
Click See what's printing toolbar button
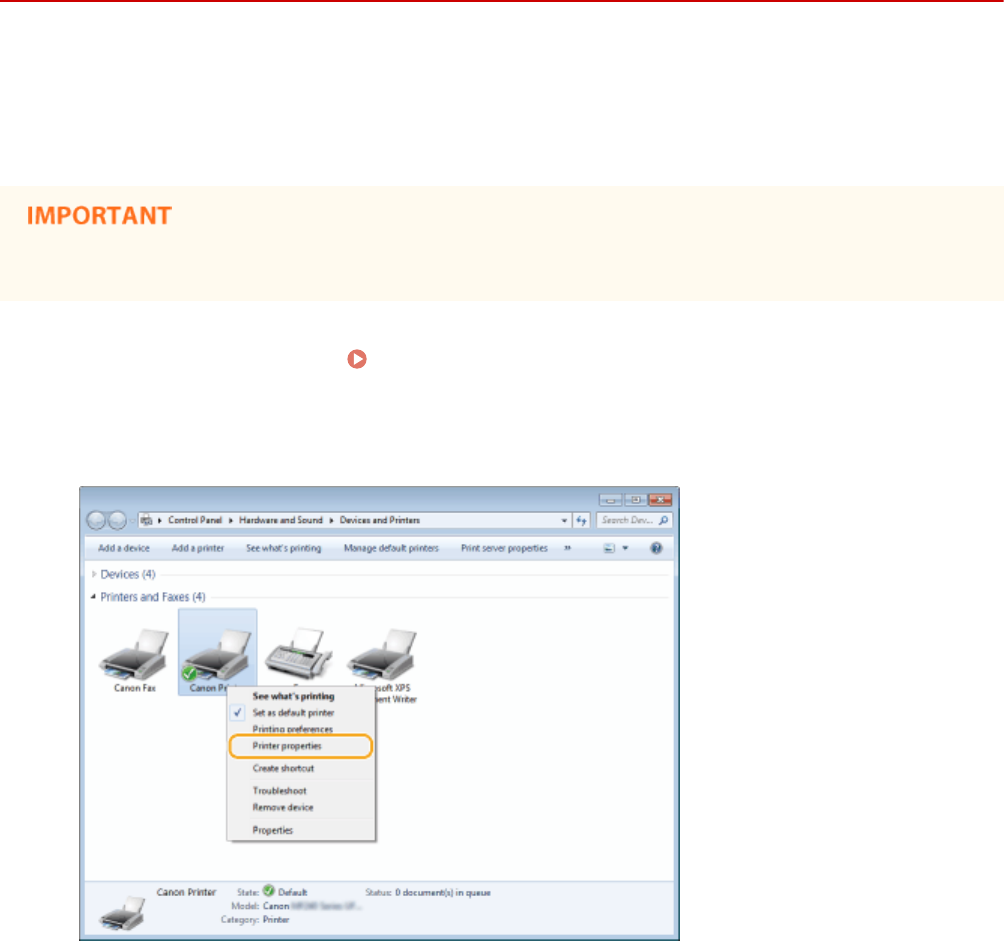284,548
